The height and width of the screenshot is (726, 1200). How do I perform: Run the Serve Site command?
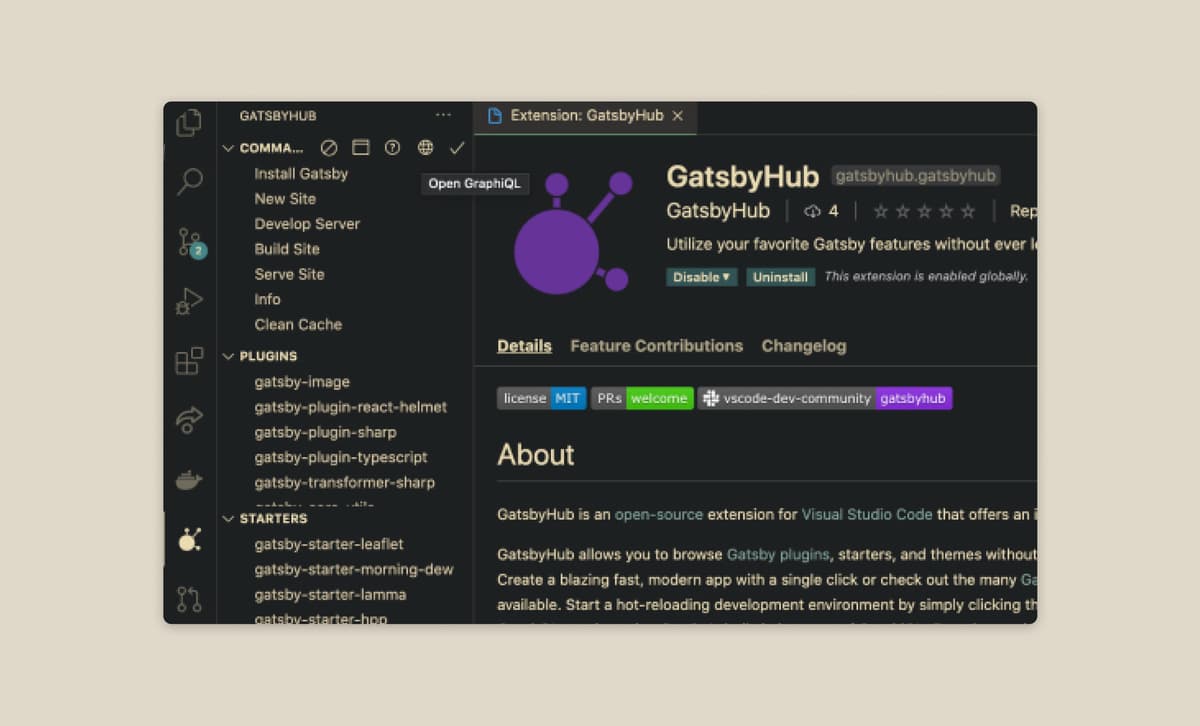tap(289, 274)
